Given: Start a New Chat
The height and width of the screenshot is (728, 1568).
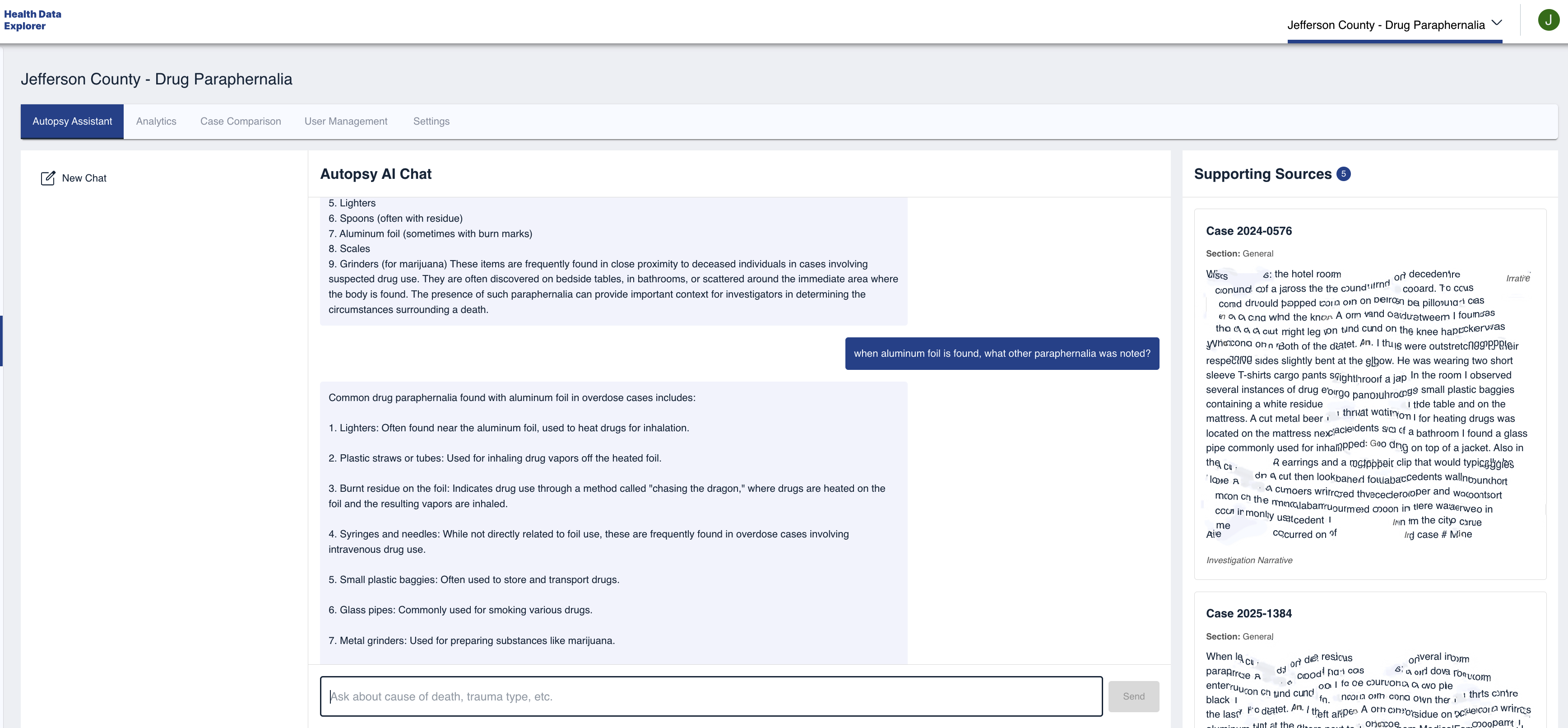Looking at the screenshot, I should coord(84,178).
